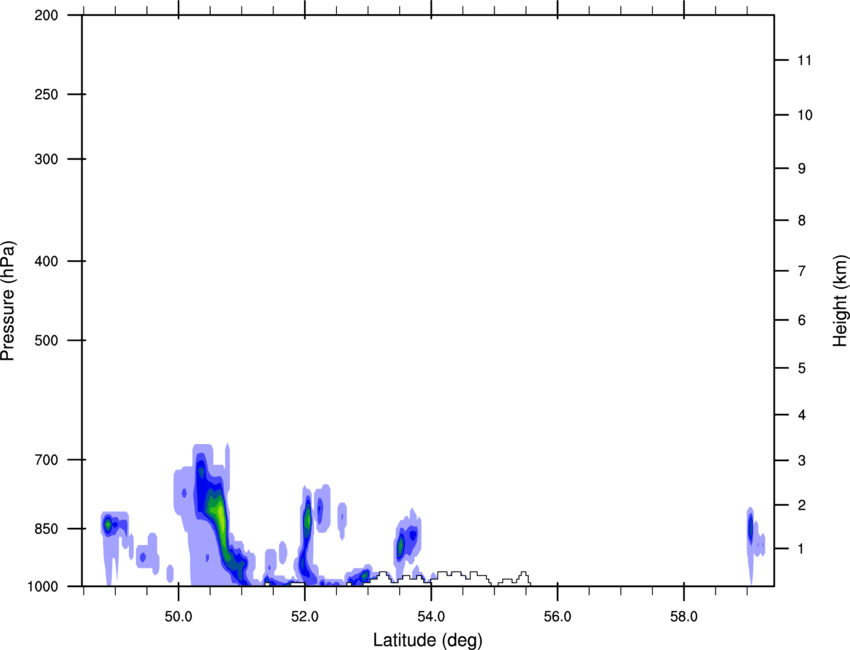
Task: Click the 300 pressure axis label
Action: [46, 159]
